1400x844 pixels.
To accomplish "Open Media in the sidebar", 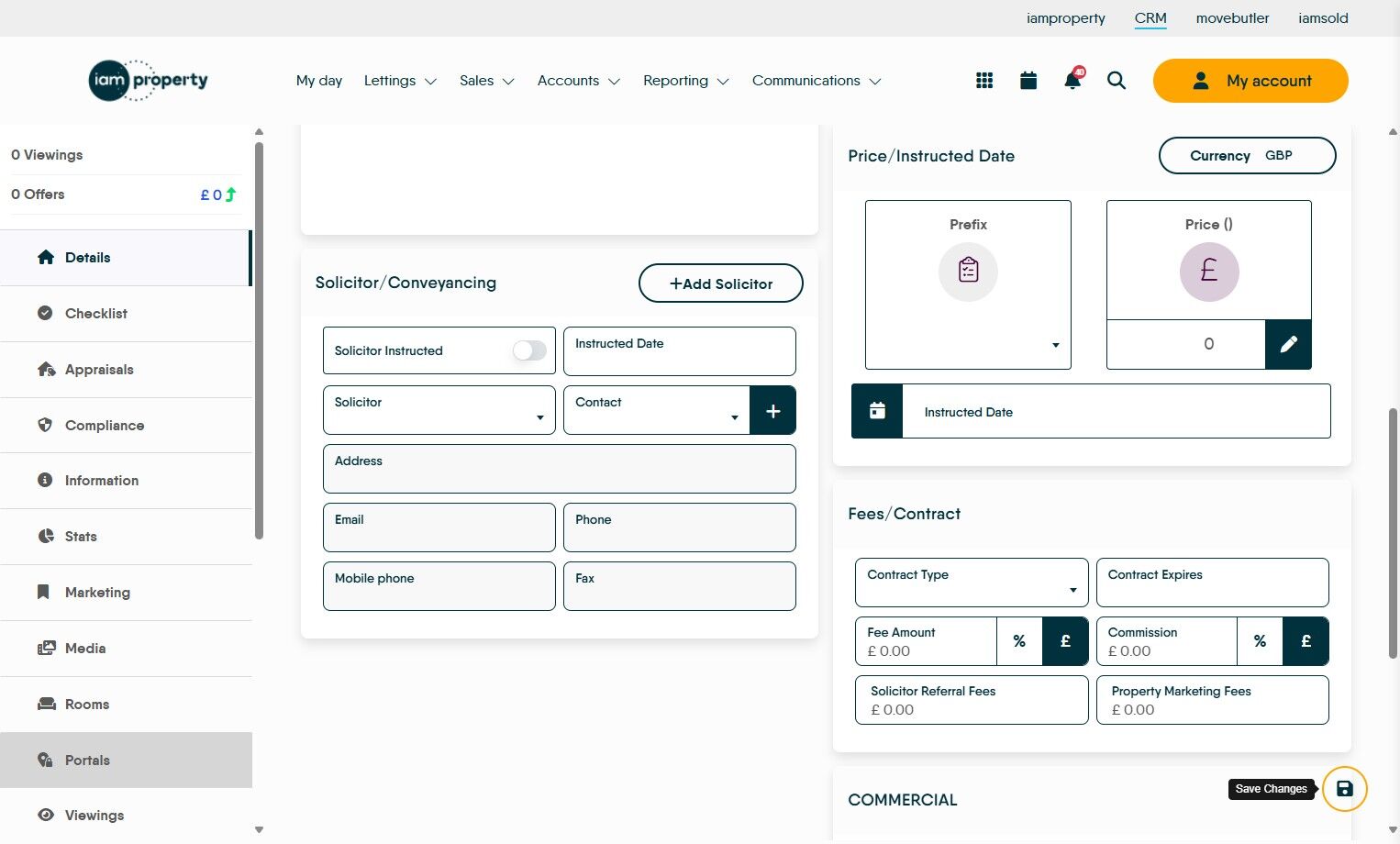I will [126, 649].
